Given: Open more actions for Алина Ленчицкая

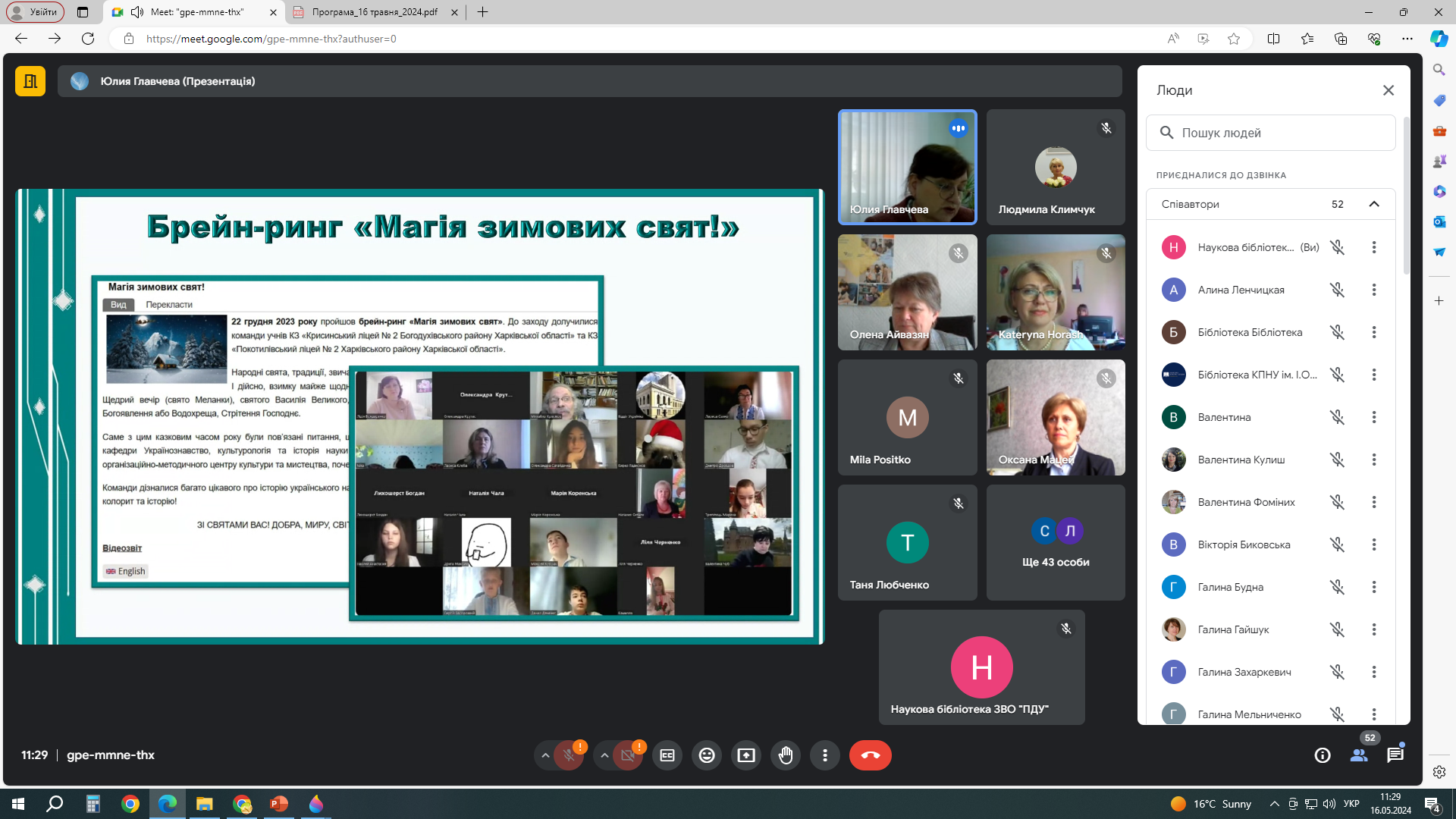Looking at the screenshot, I should click(1373, 290).
